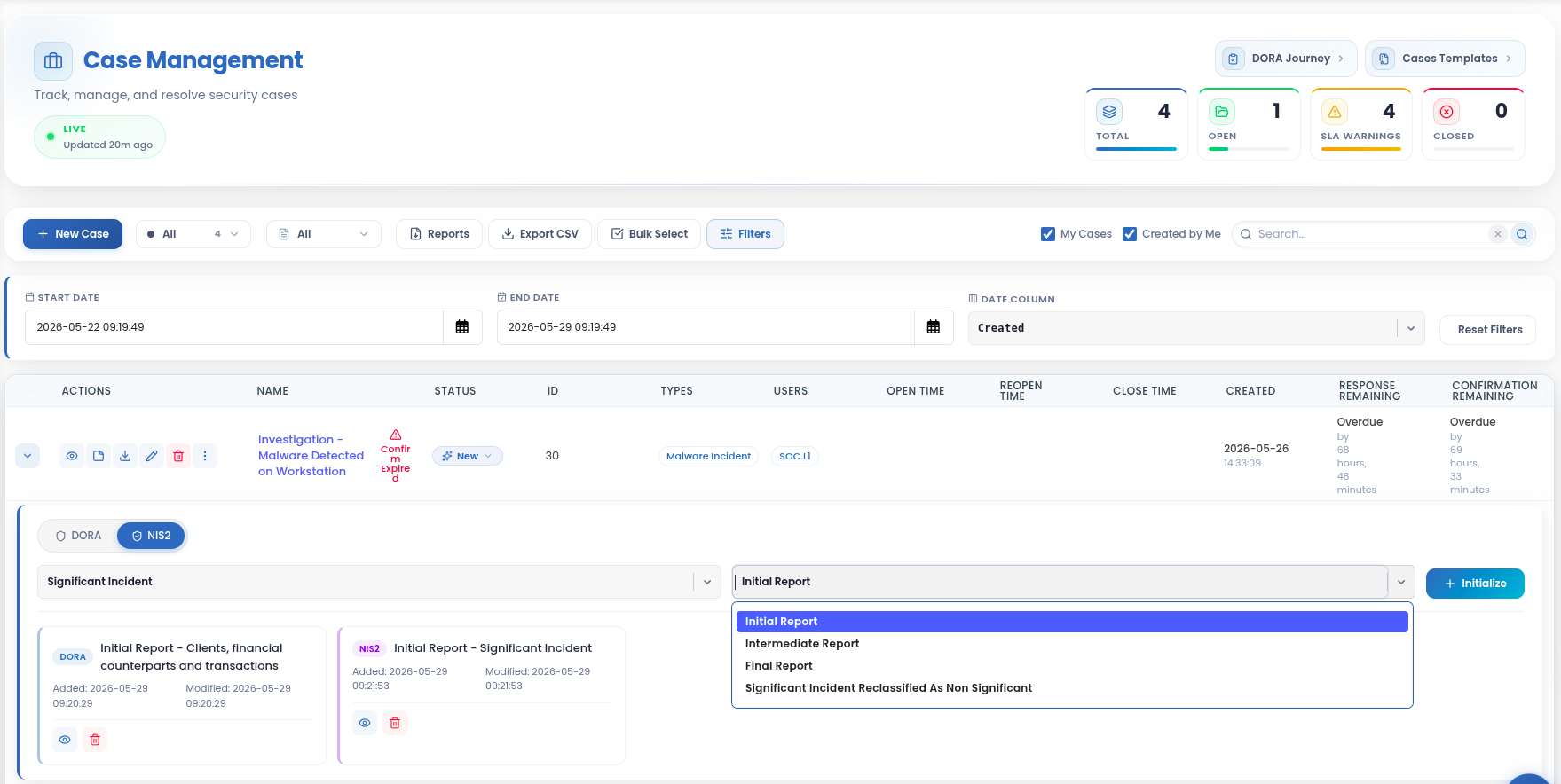Image resolution: width=1561 pixels, height=784 pixels.
Task: Click the CREATED column header
Action: tap(1250, 391)
